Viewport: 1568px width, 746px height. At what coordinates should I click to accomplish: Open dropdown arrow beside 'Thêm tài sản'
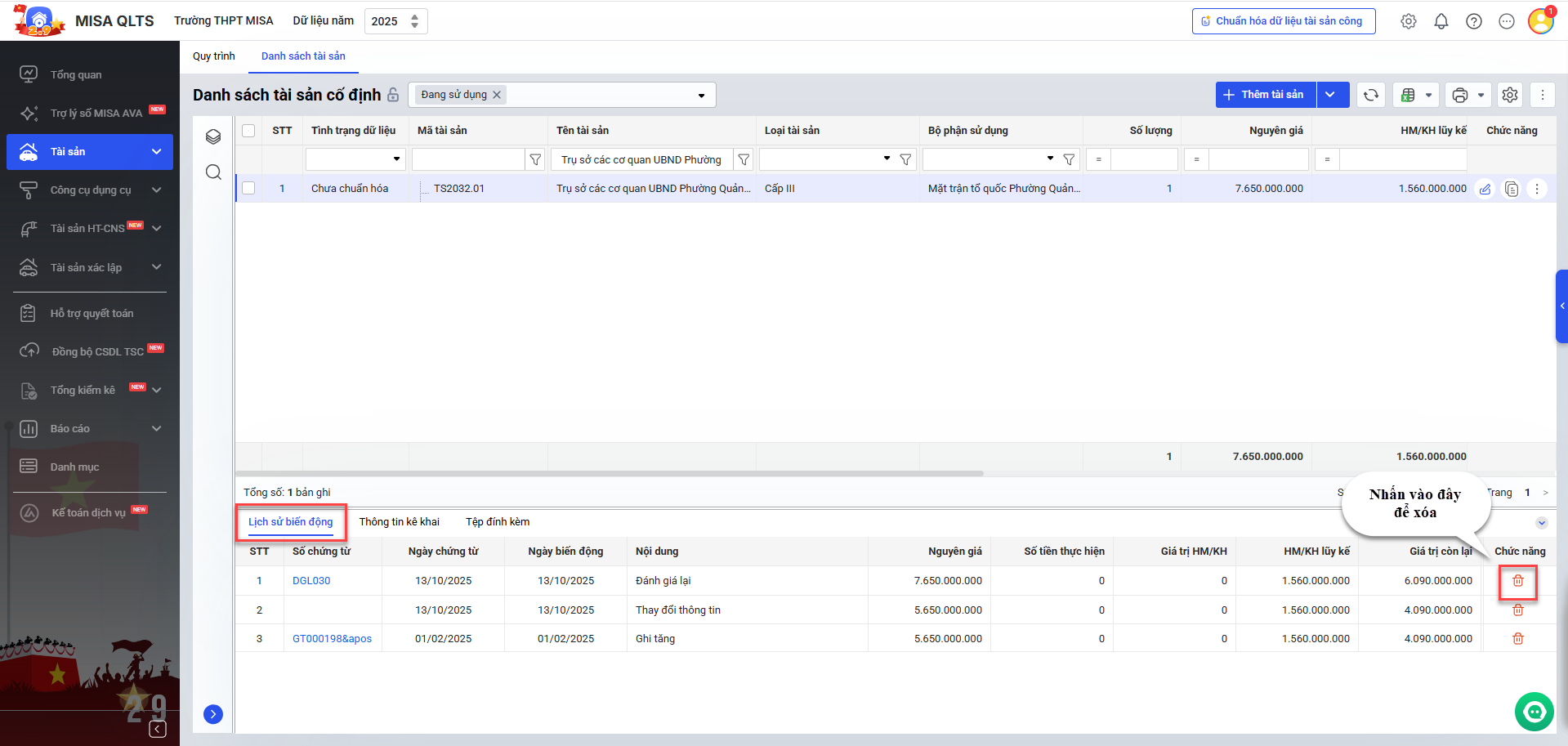click(x=1331, y=95)
